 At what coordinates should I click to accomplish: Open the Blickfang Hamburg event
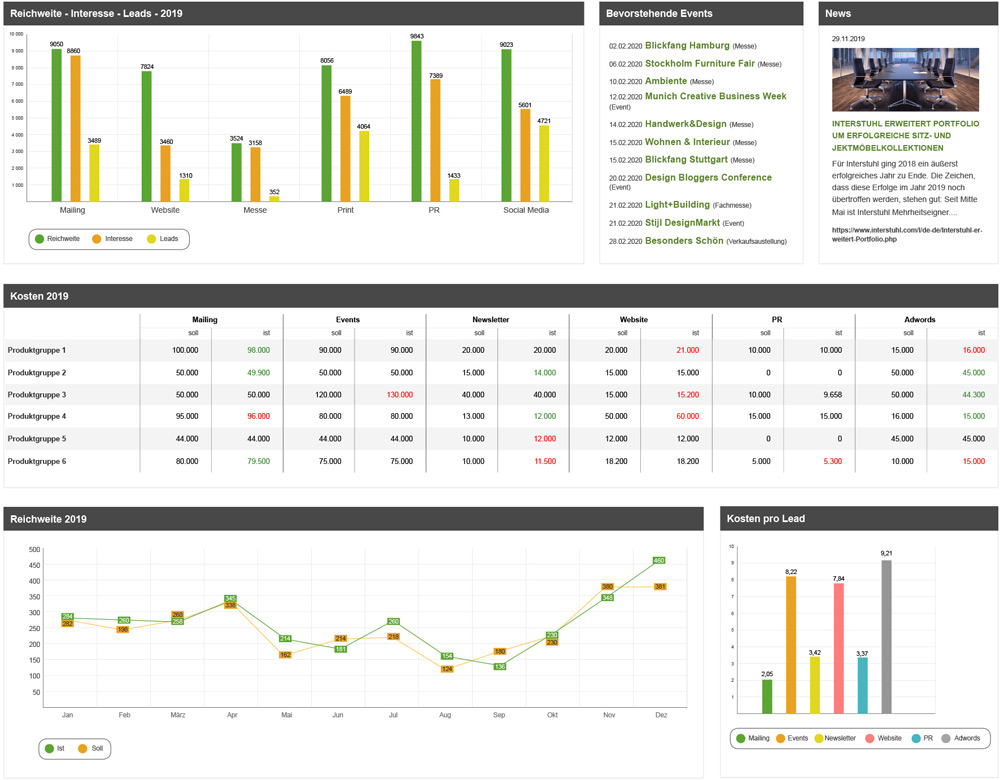pos(687,45)
